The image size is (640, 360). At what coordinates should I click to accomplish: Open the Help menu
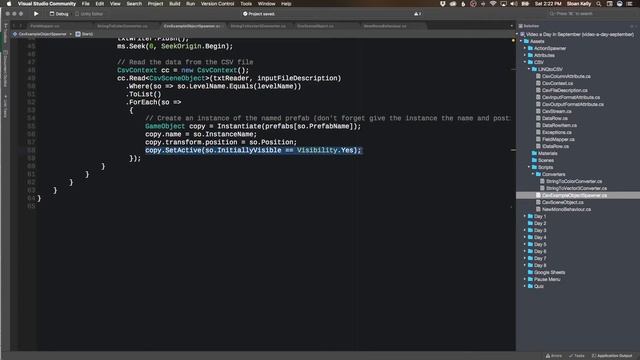click(x=286, y=4)
